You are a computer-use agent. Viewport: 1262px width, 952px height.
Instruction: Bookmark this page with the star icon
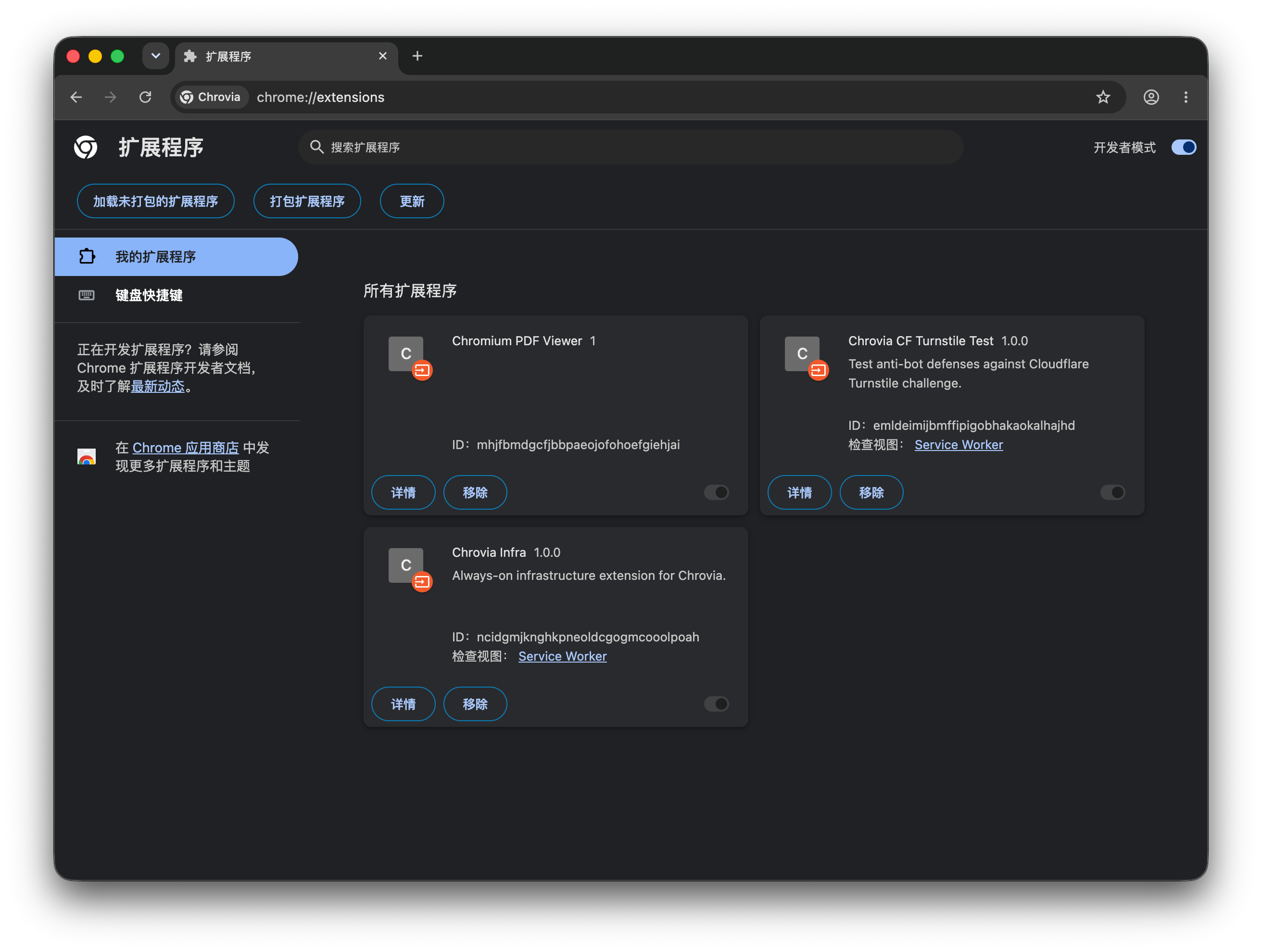1103,97
